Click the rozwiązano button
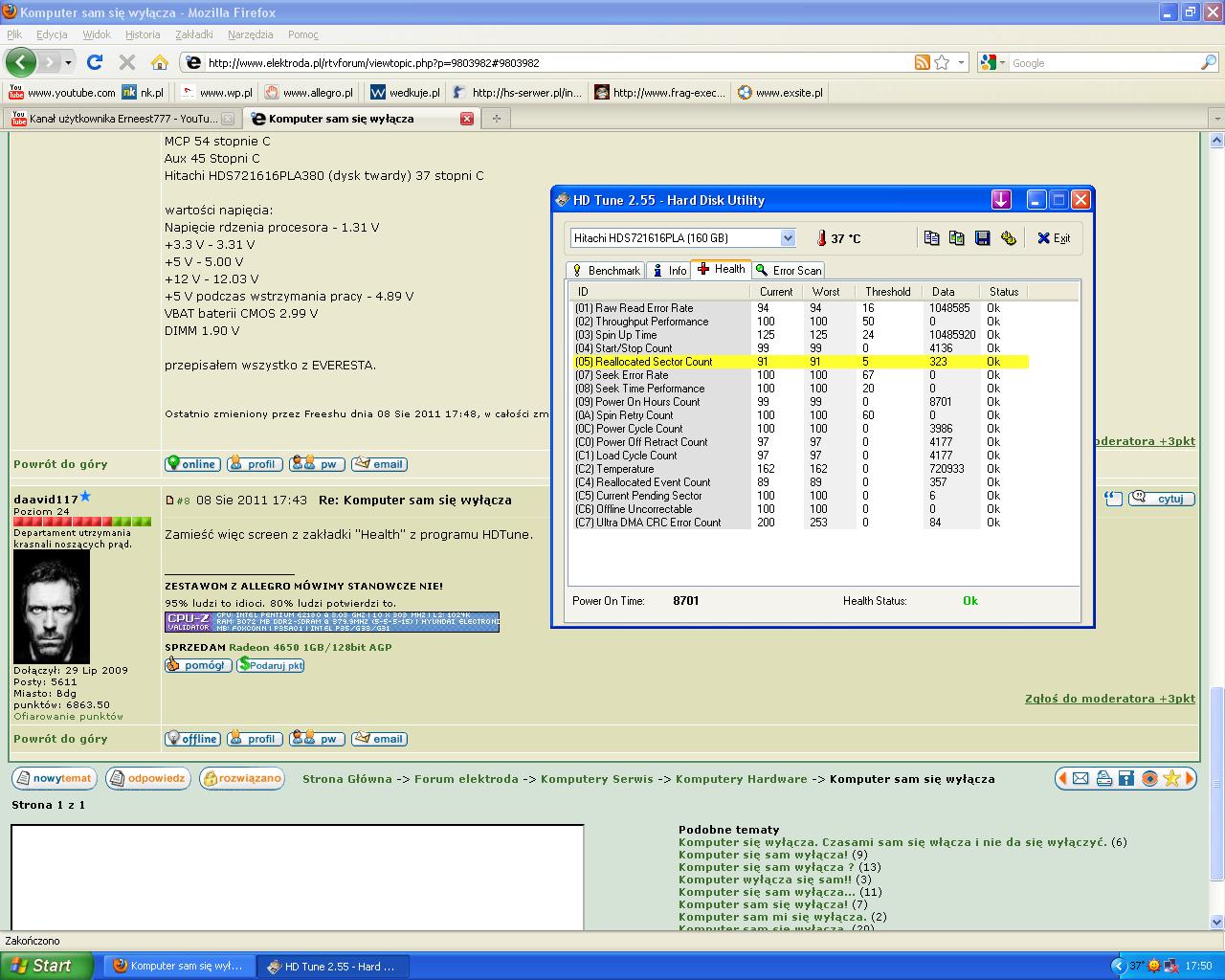Screen dimensions: 1225x980 point(242,778)
